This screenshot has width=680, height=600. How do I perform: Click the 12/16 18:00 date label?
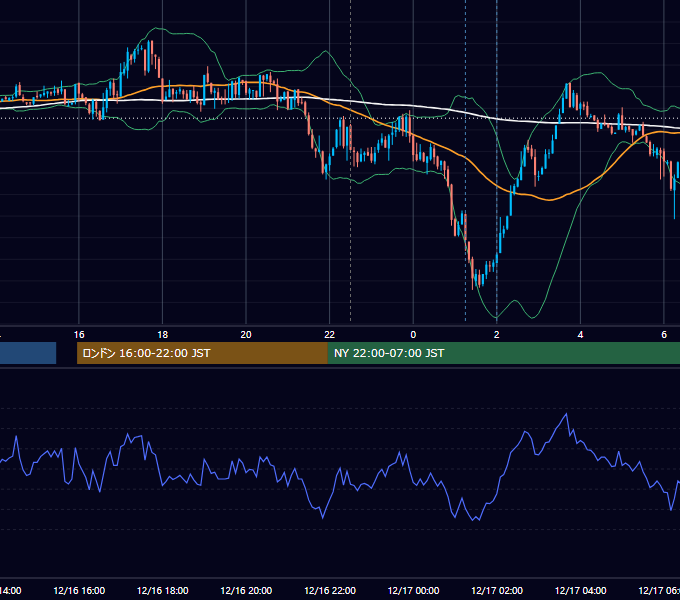point(163,591)
